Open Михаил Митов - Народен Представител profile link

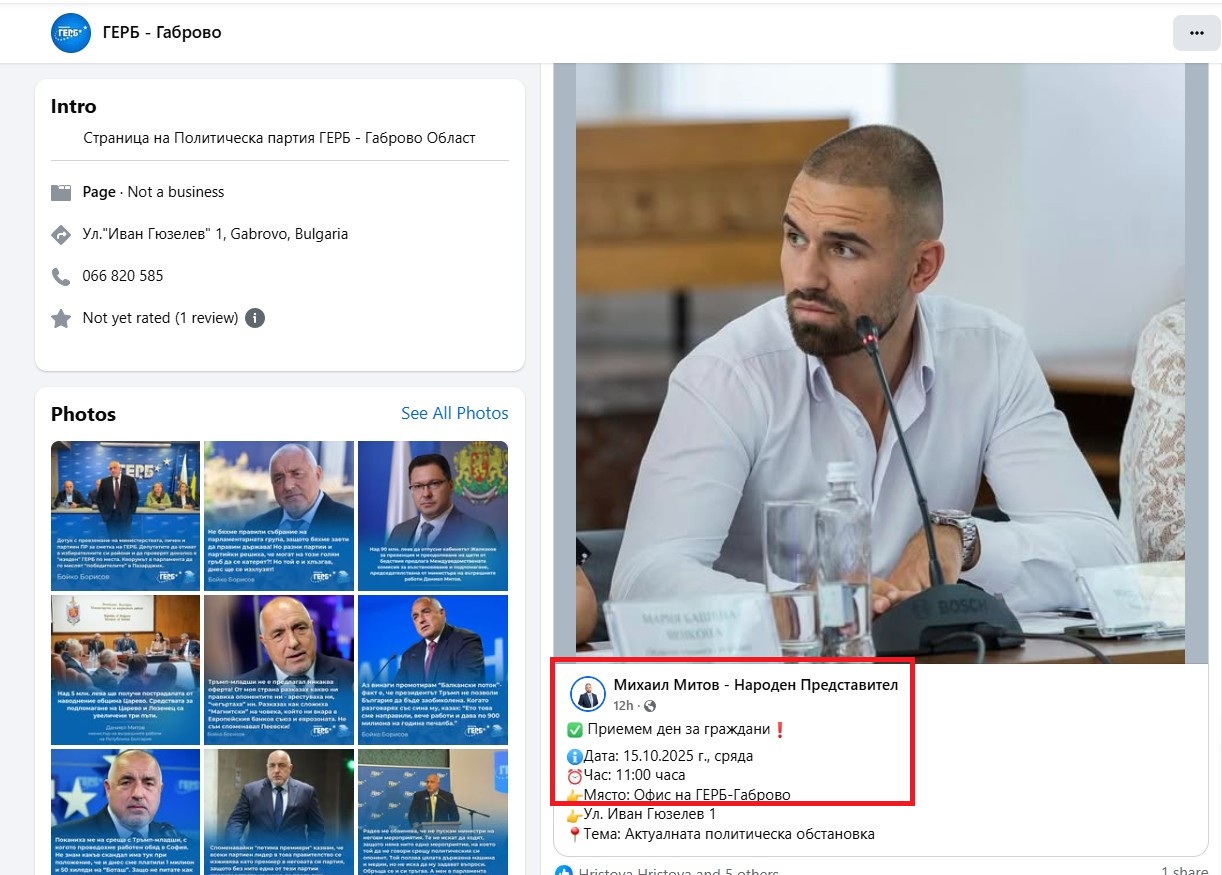point(755,685)
